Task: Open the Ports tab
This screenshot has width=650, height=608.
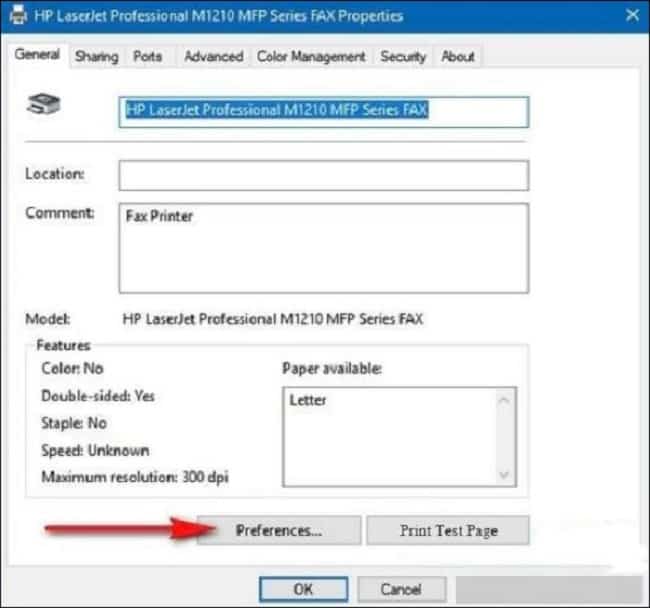Action: point(147,56)
